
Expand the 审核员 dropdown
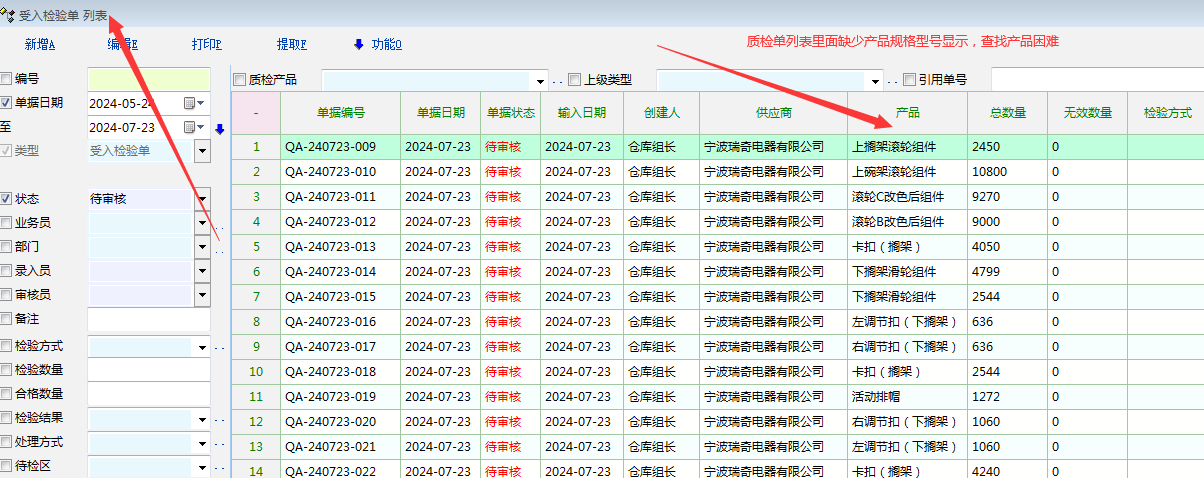tap(202, 295)
